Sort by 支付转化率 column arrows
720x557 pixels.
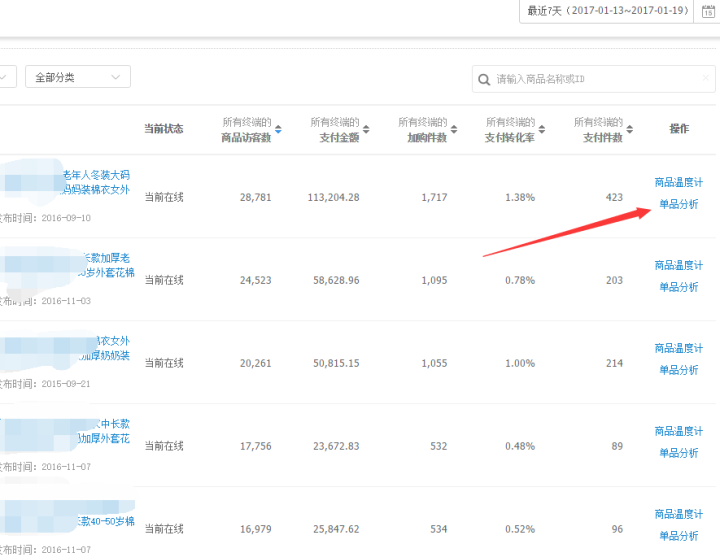(541, 129)
